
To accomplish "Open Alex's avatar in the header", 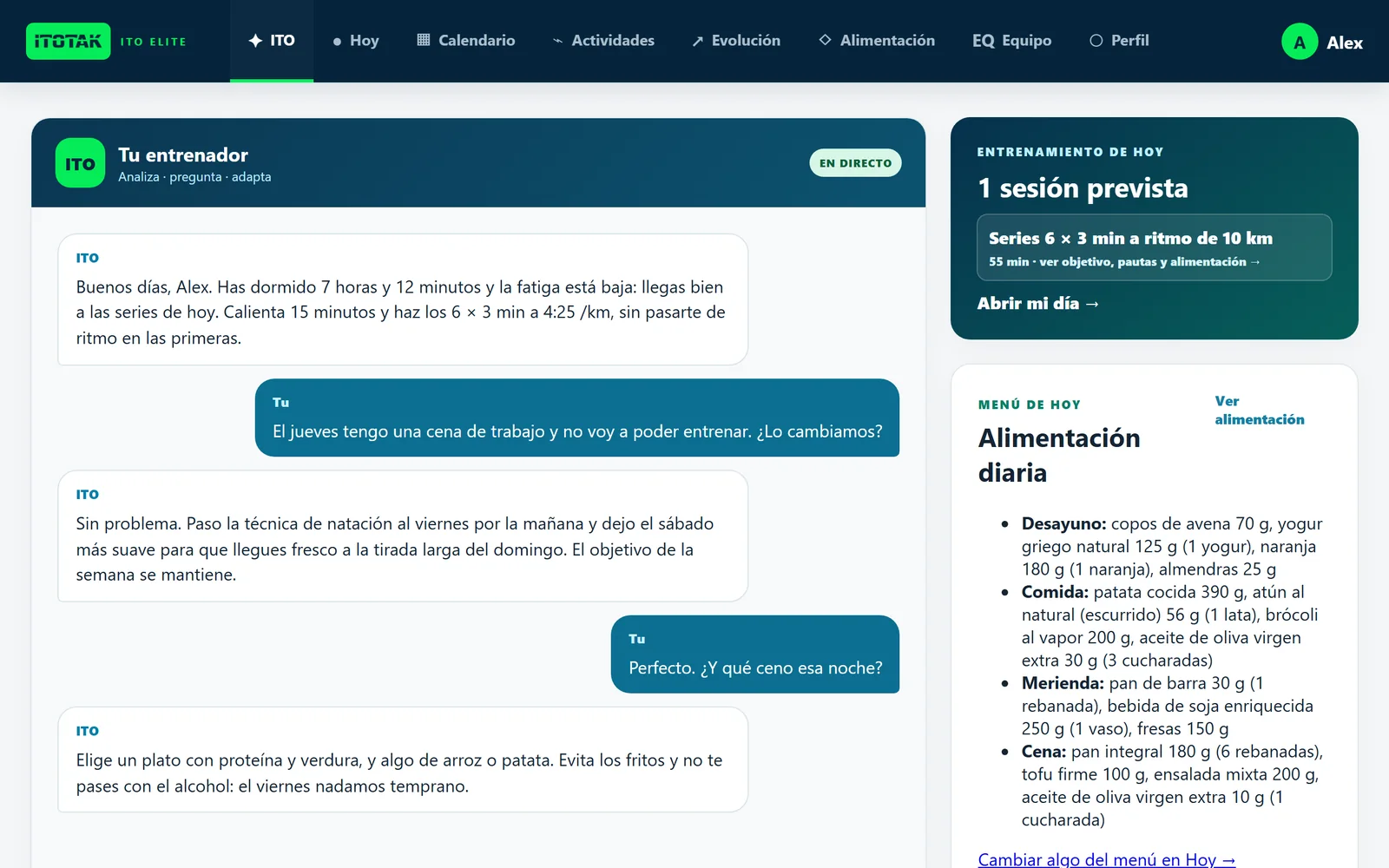I will coord(1300,42).
